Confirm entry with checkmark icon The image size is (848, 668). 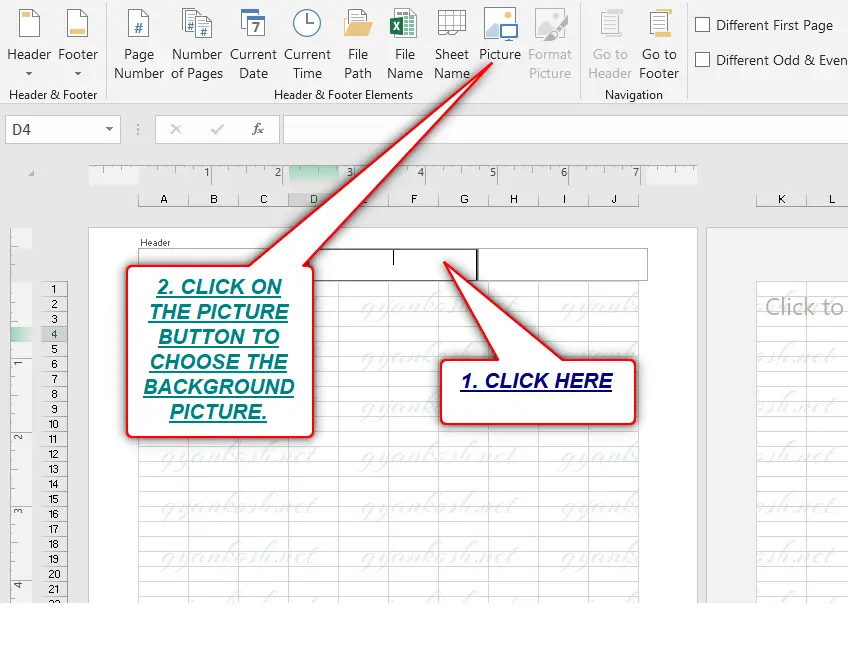click(217, 129)
